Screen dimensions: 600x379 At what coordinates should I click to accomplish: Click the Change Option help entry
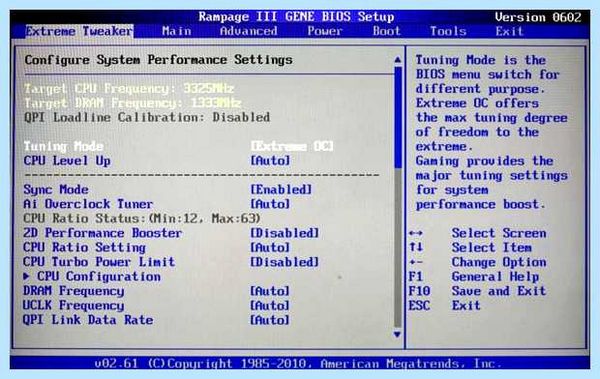point(478,262)
